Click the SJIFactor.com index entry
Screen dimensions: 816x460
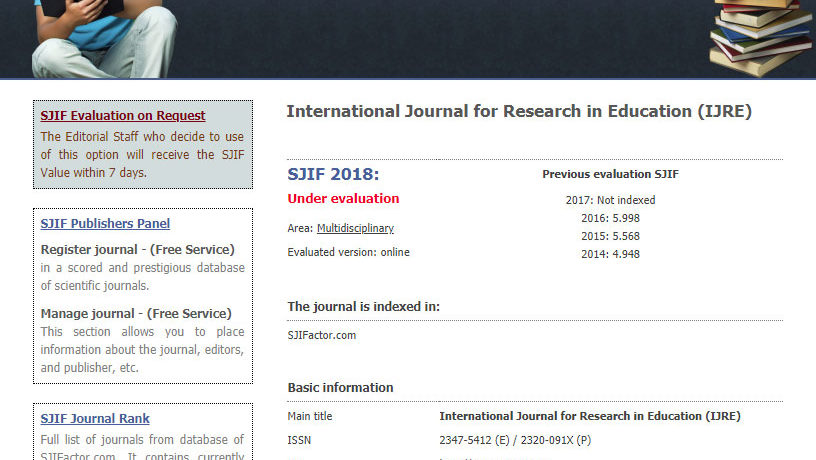322,335
